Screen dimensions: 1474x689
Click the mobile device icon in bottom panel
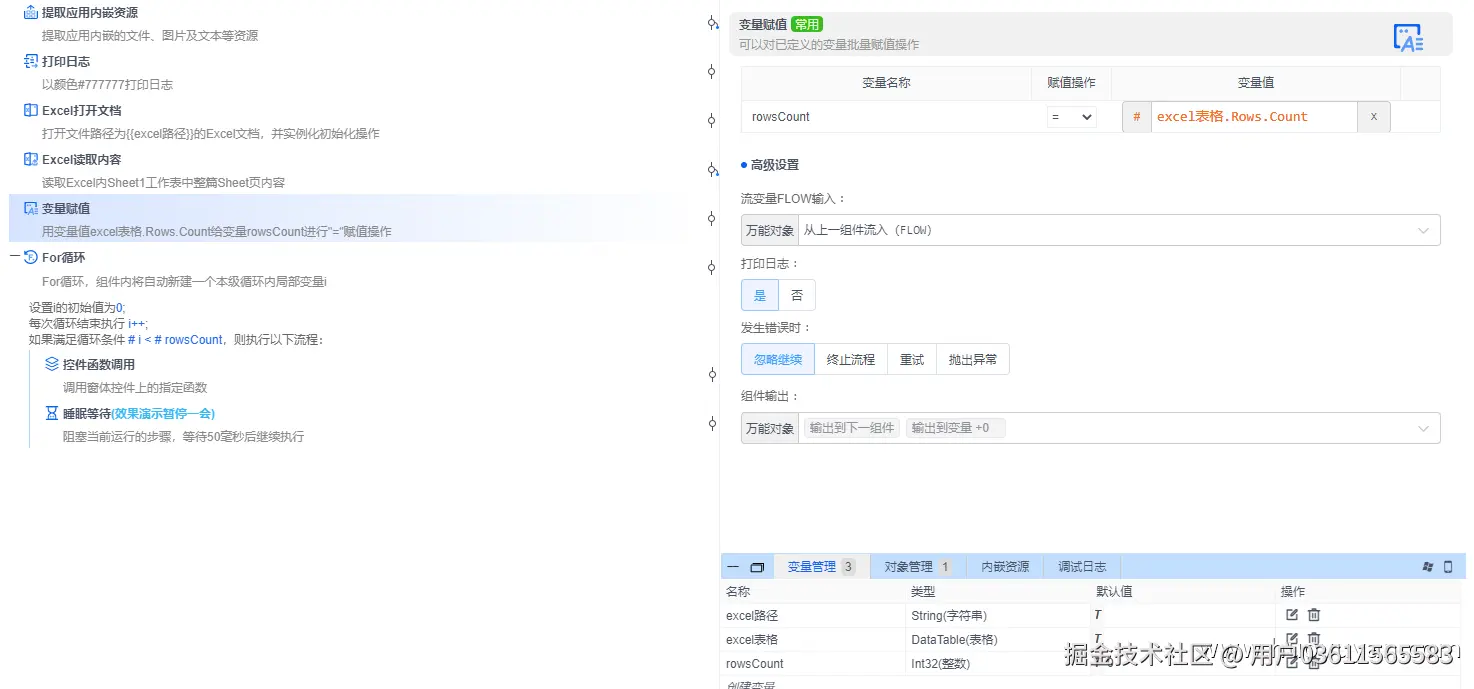[x=1448, y=567]
